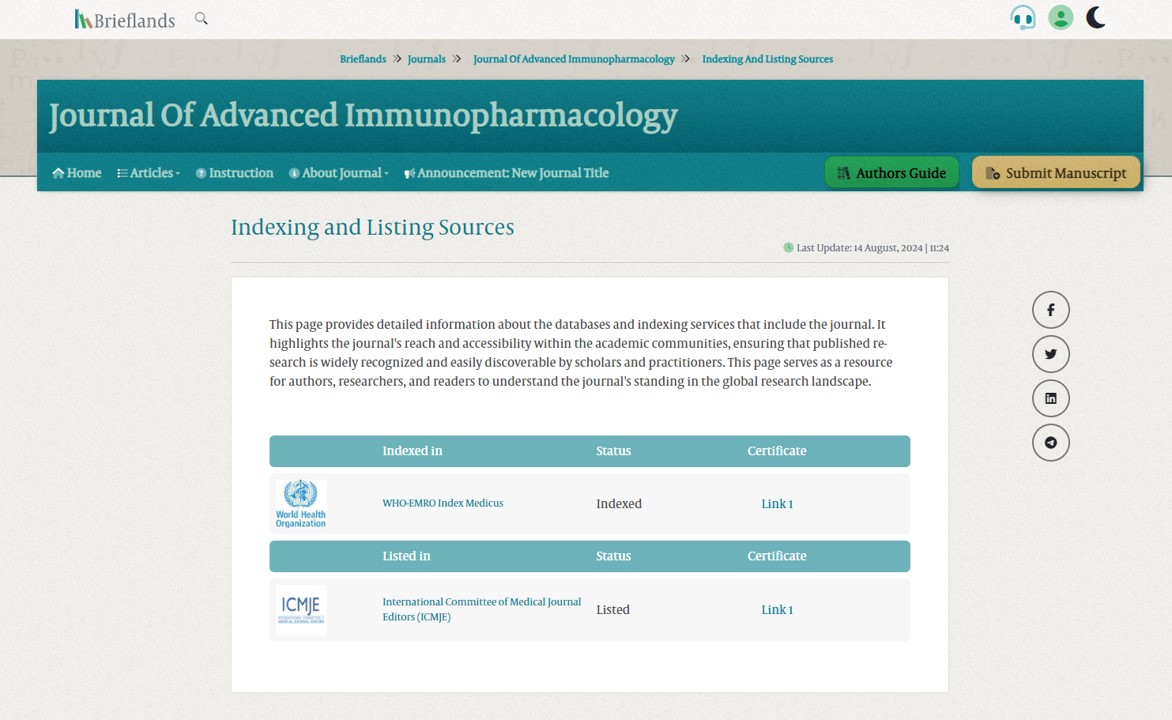Viewport: 1172px width, 720px height.
Task: Open the Instruction menu item
Action: [235, 173]
